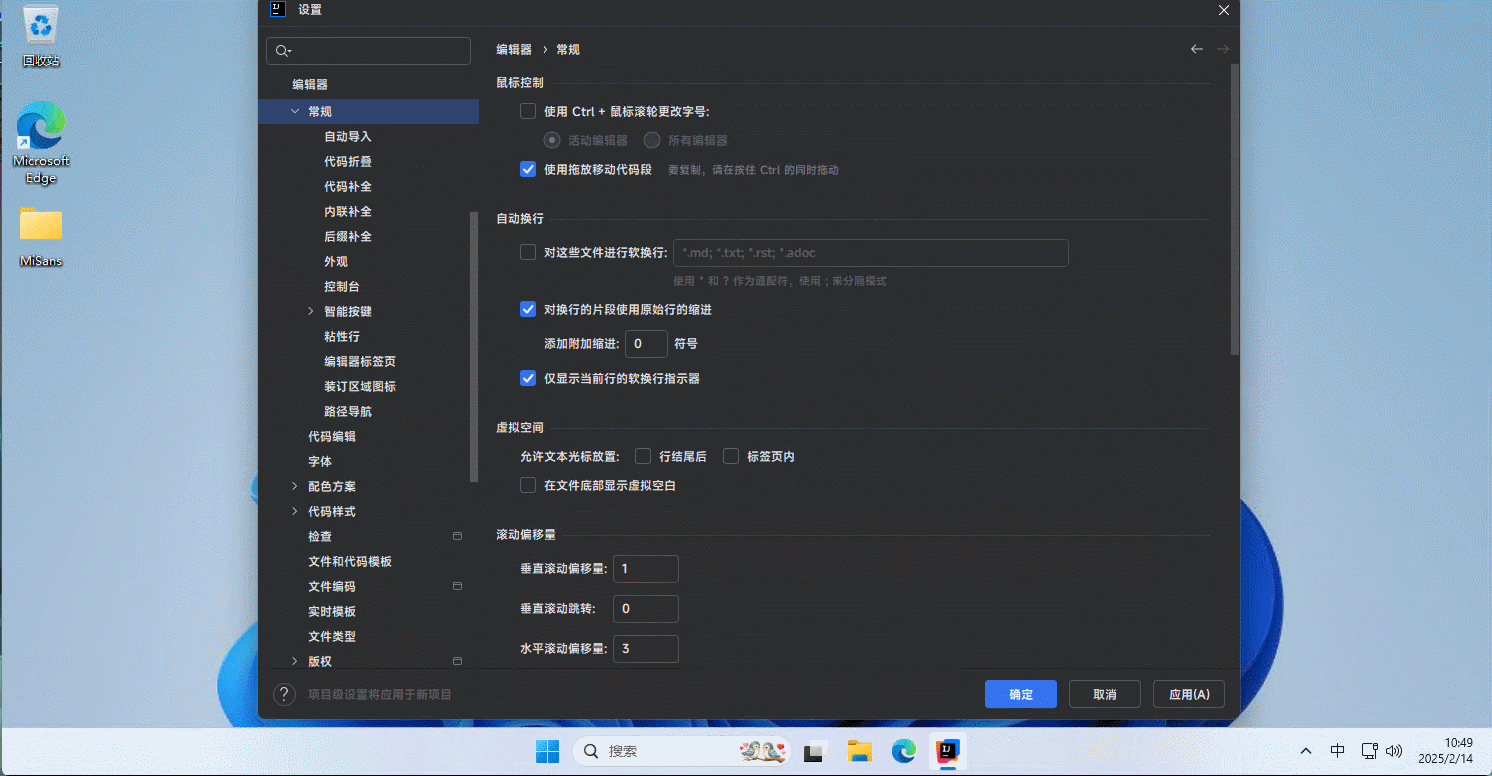The height and width of the screenshot is (776, 1492).
Task: Open Microsoft Edge from the taskbar
Action: [904, 751]
